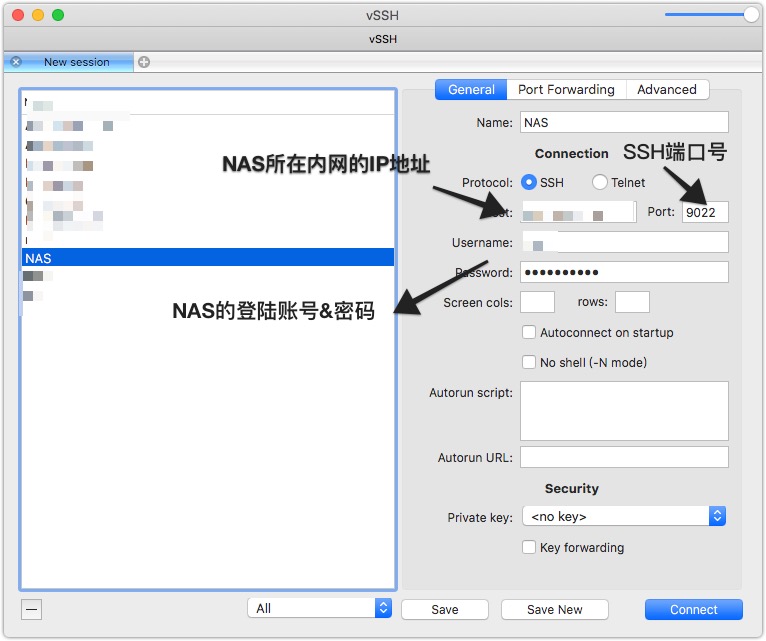The image size is (766, 641).
Task: Focus the Autorun script text area
Action: tap(624, 411)
